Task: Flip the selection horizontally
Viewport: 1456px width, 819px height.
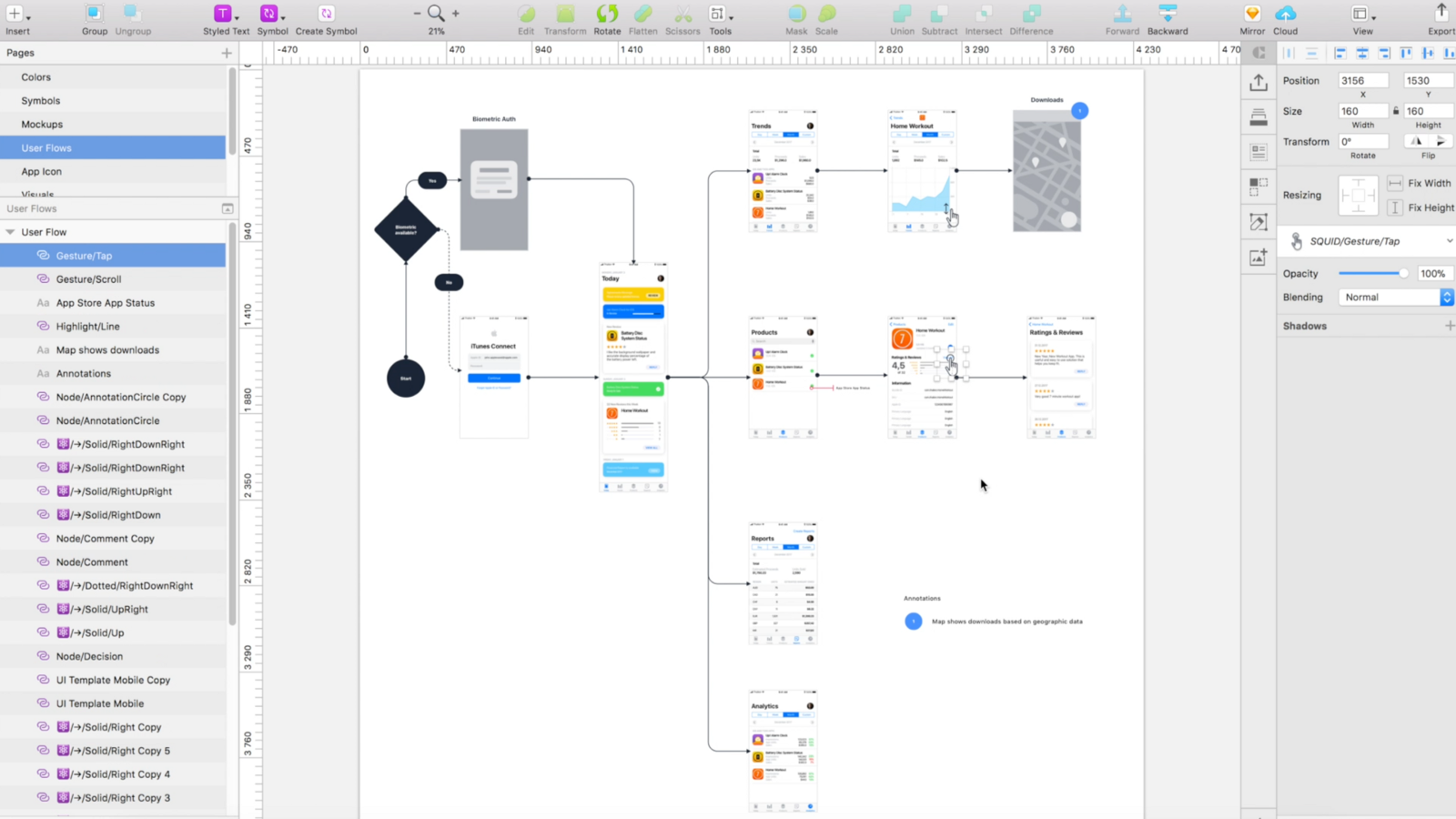Action: [x=1415, y=141]
